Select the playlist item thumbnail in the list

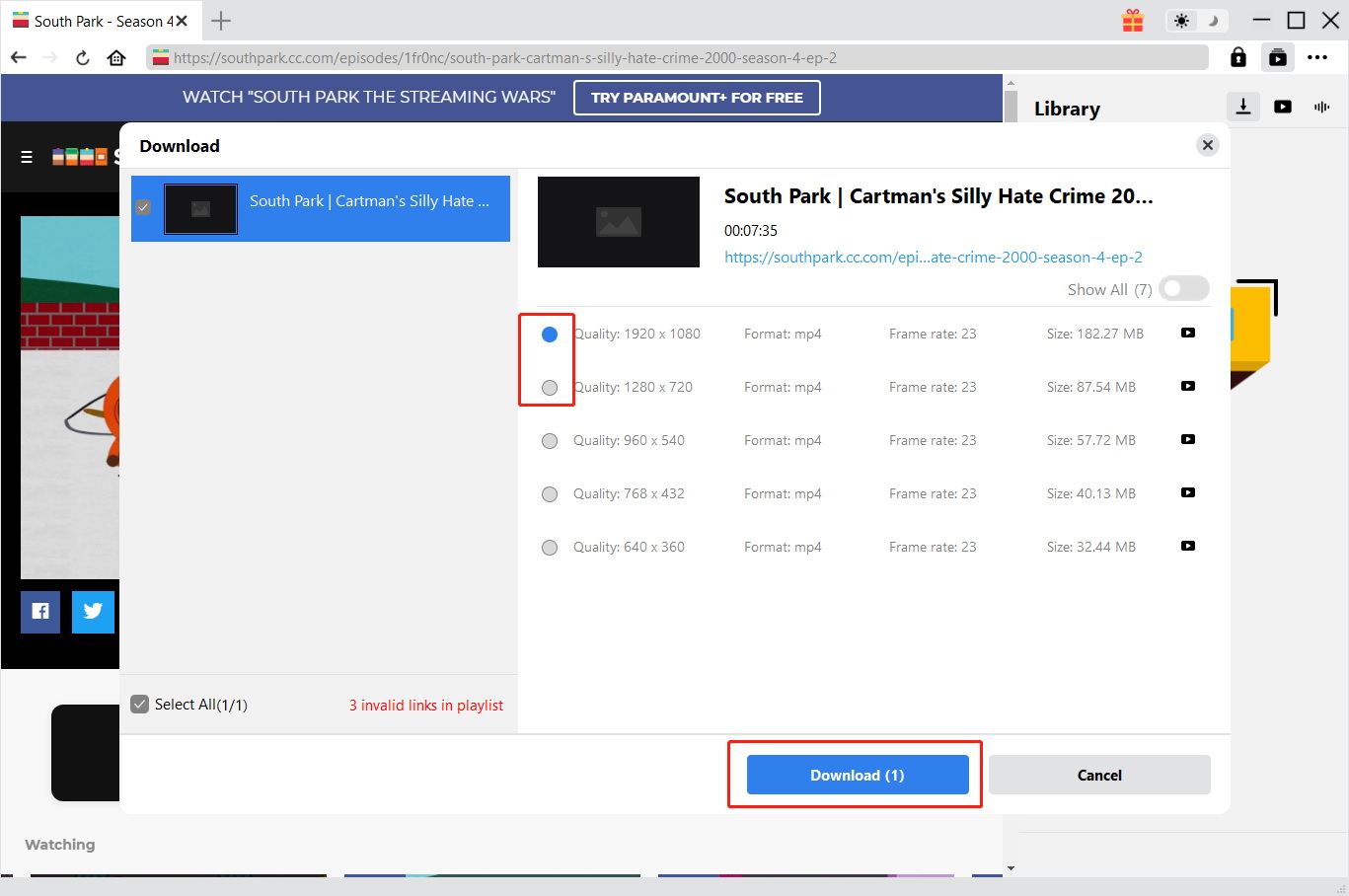click(x=200, y=208)
